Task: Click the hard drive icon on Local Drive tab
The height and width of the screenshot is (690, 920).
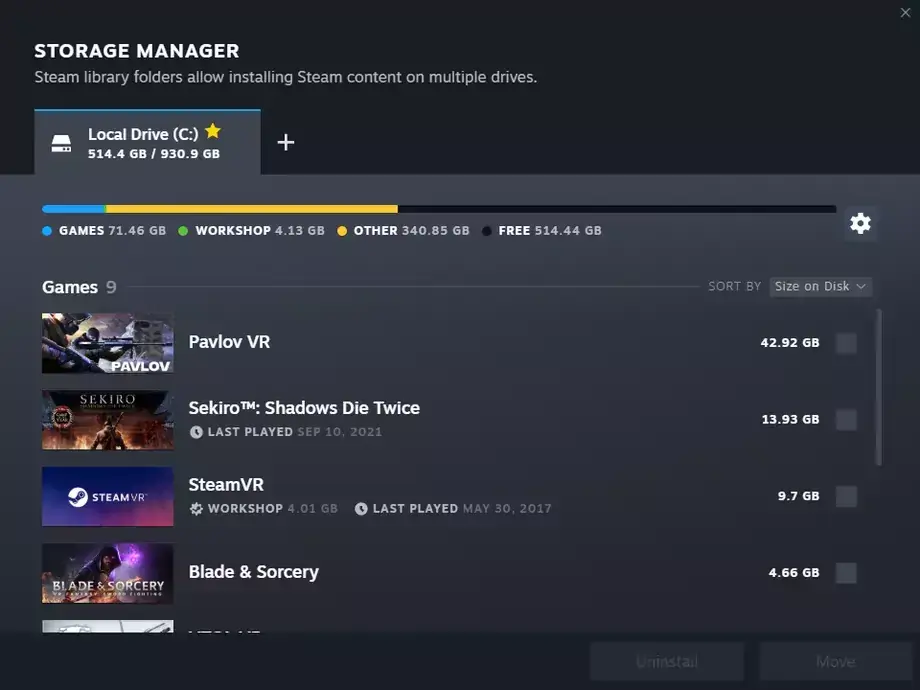Action: (x=61, y=142)
